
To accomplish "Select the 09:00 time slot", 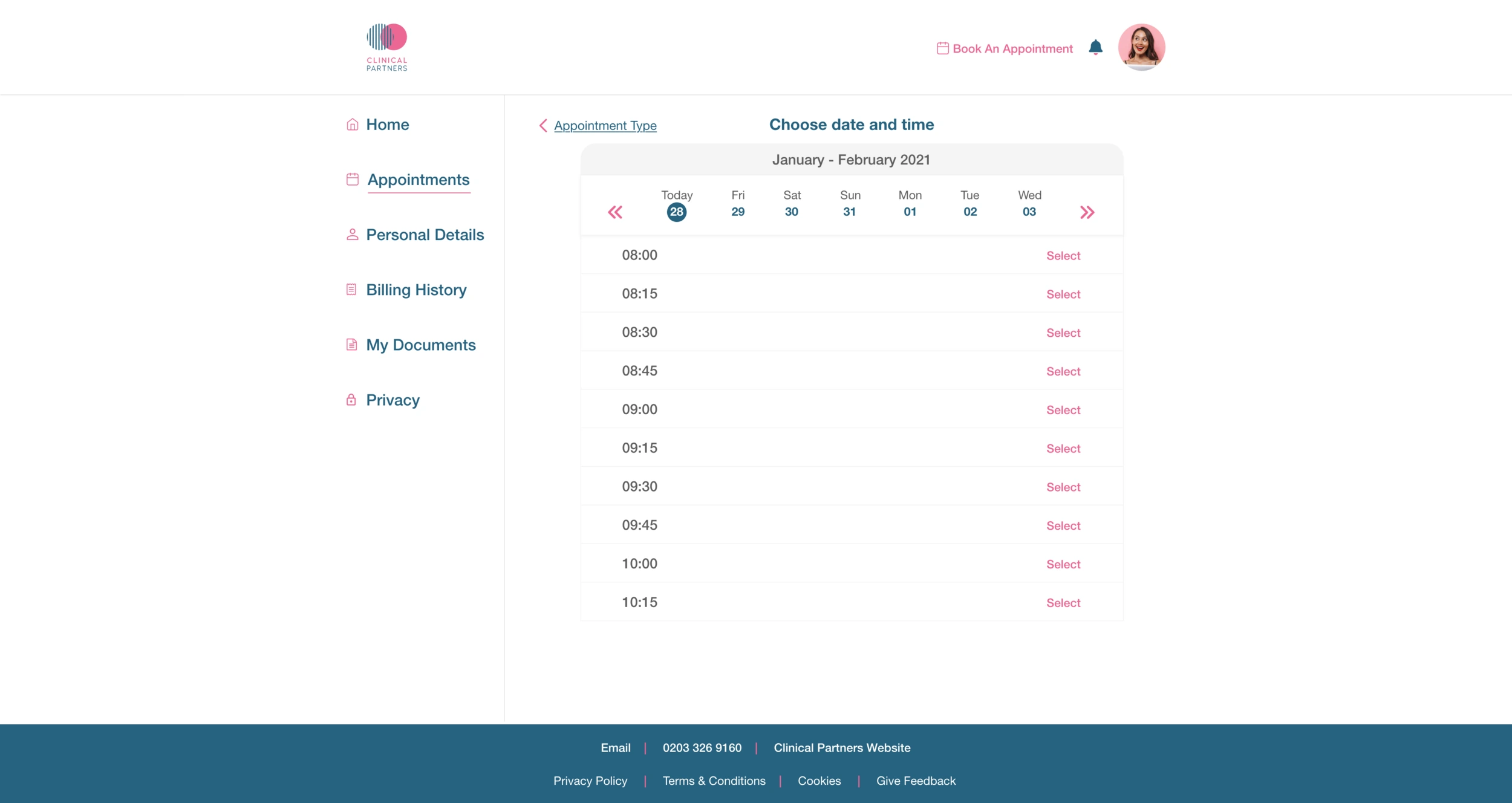I will coord(1063,410).
